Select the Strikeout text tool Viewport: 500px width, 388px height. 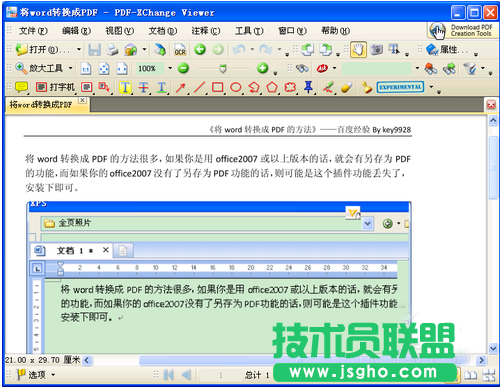click(143, 87)
